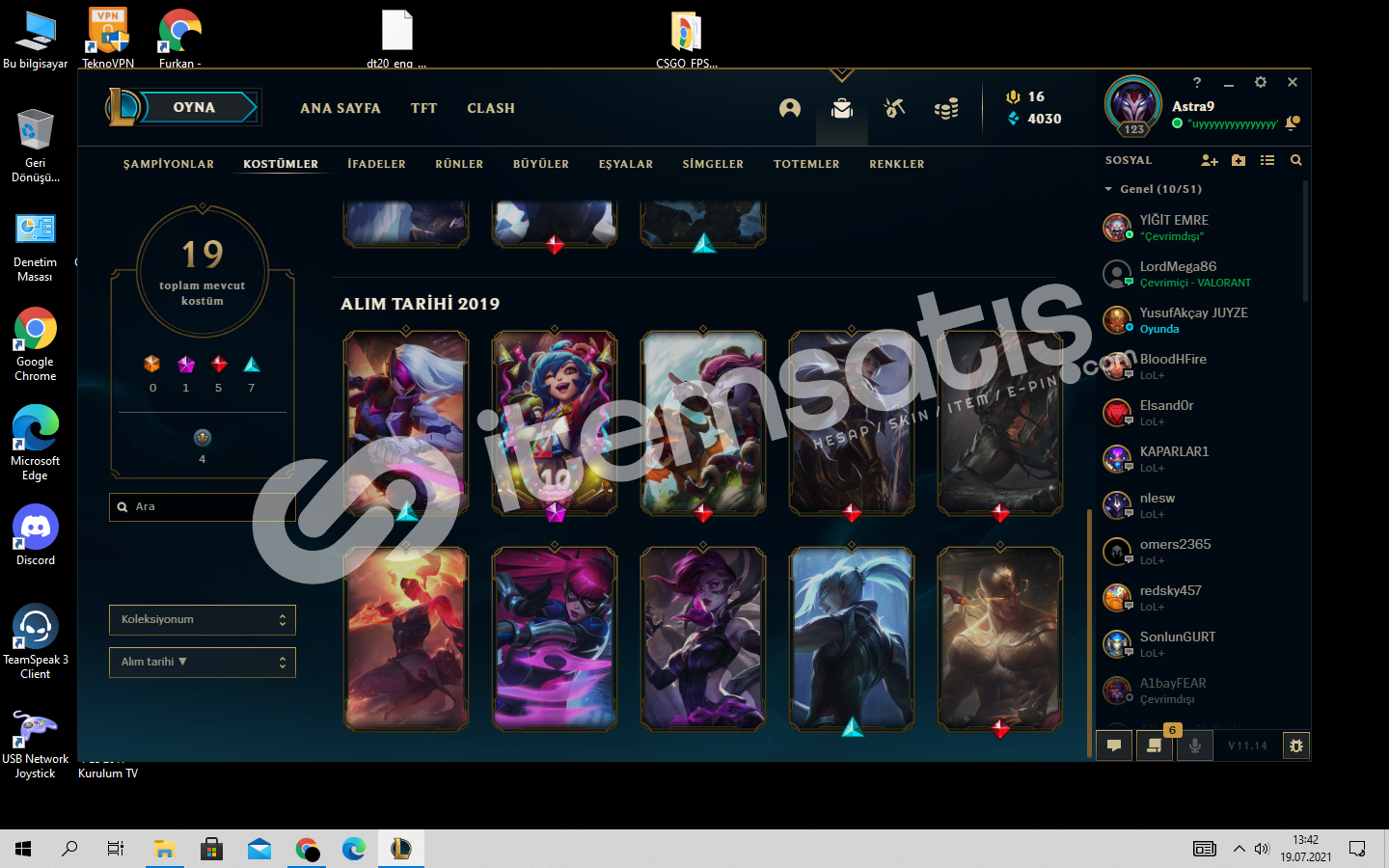The image size is (1389, 868).
Task: Open client settings gear icon
Action: (x=1261, y=83)
